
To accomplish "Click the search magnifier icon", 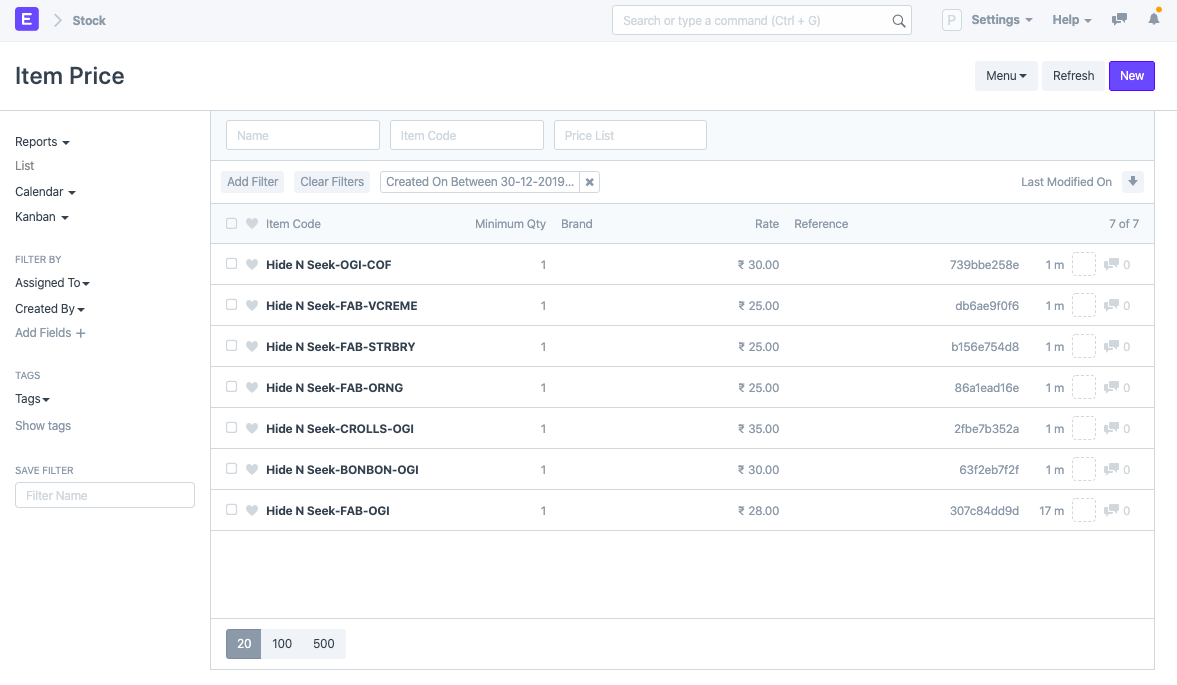I will click(899, 21).
